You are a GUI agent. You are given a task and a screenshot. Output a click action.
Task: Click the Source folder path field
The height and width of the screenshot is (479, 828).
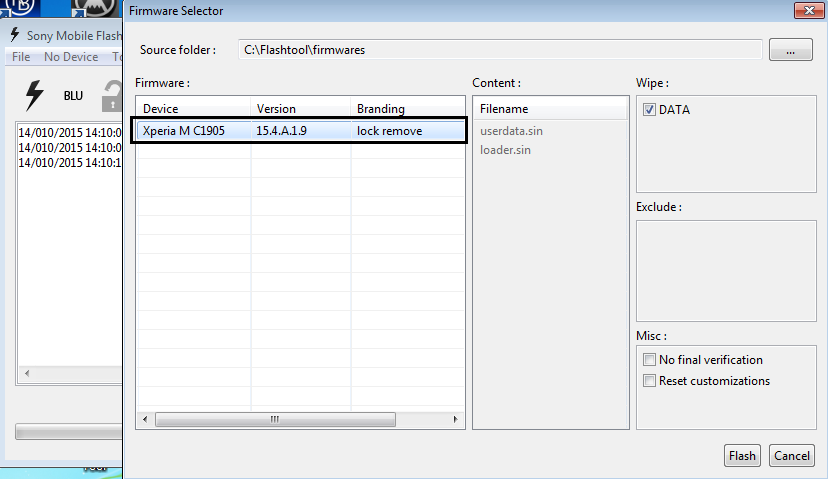[x=500, y=50]
